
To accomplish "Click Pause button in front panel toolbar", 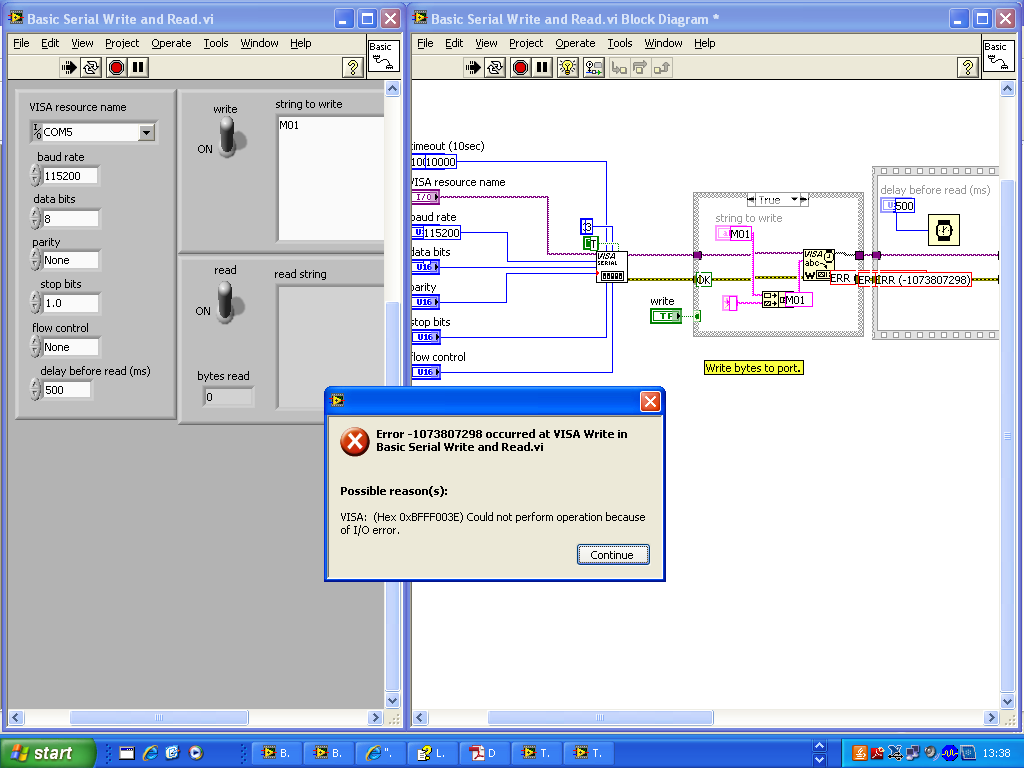I will point(138,67).
